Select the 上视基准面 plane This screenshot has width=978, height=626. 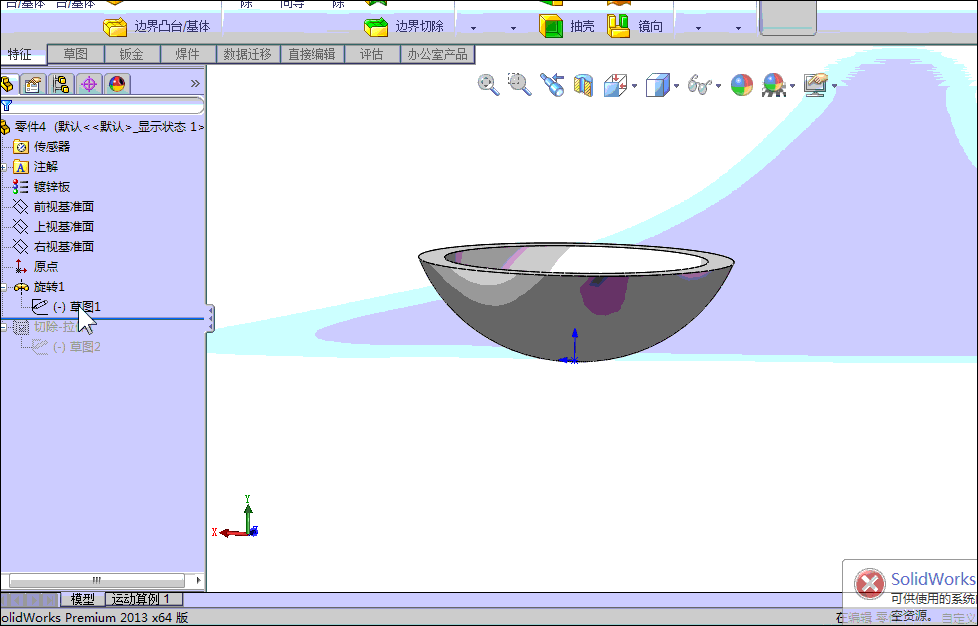[54, 226]
